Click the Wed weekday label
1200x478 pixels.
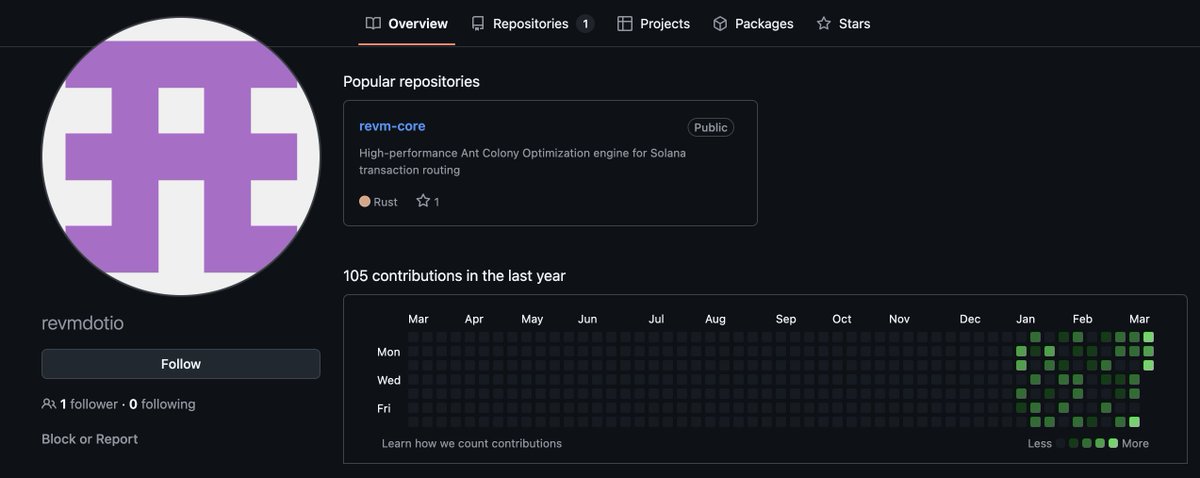(389, 380)
